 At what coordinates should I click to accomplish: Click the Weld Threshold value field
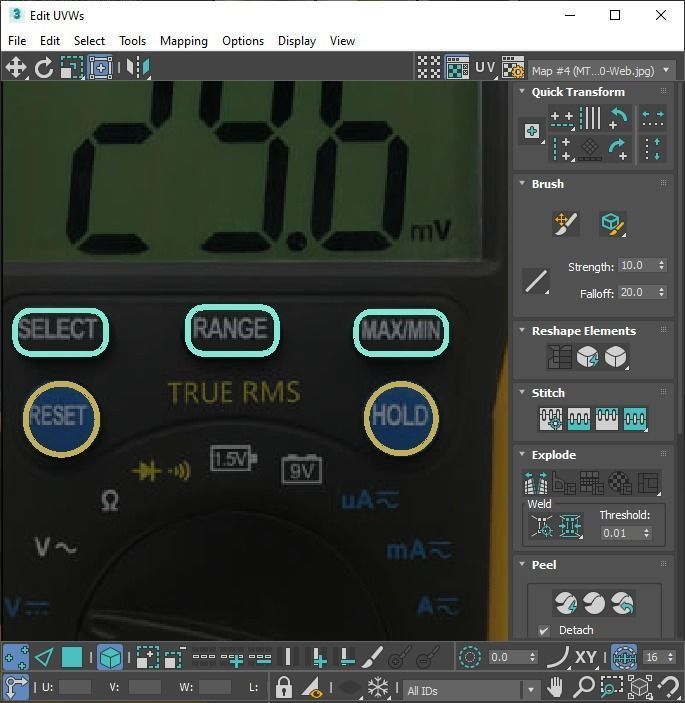[x=621, y=533]
